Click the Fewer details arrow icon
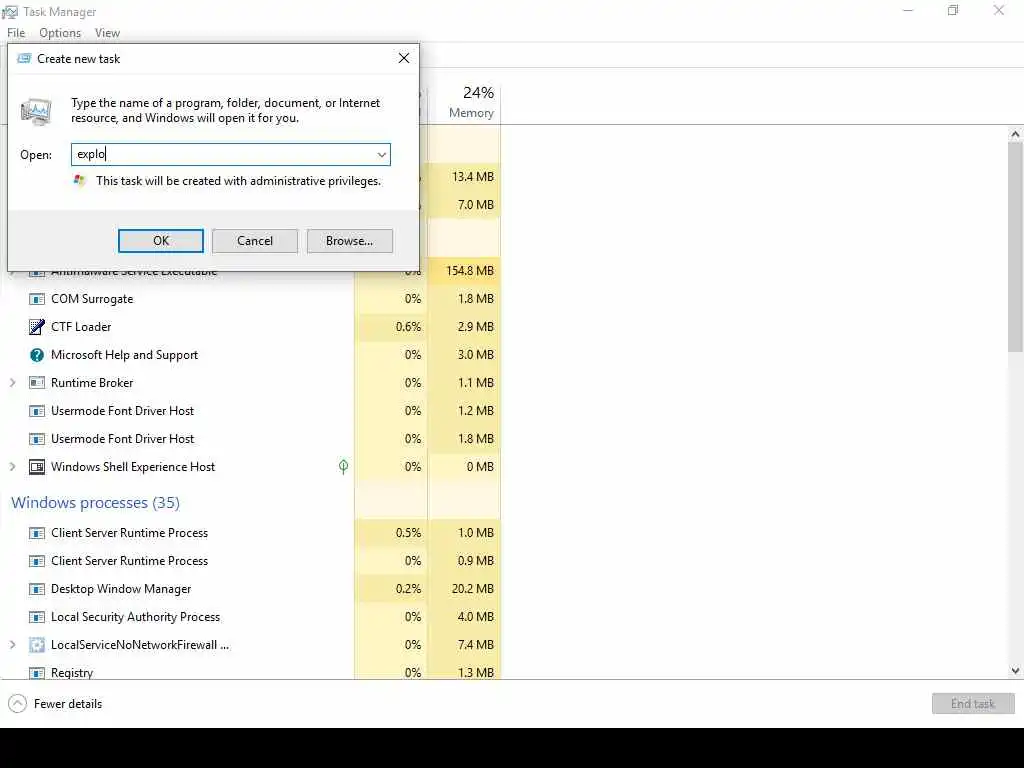The image size is (1024, 768). [18, 703]
